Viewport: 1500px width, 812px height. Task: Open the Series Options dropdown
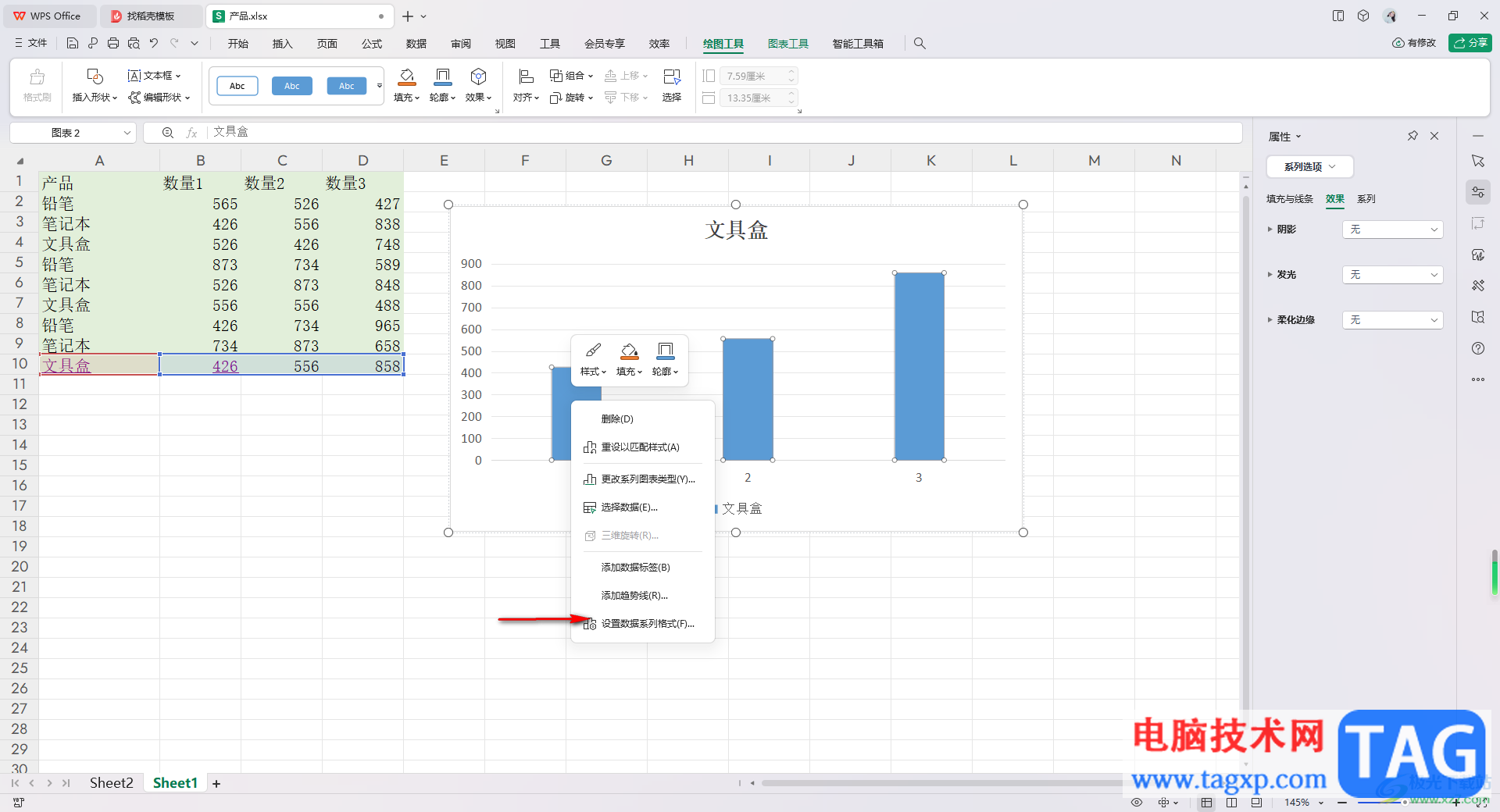click(1309, 166)
